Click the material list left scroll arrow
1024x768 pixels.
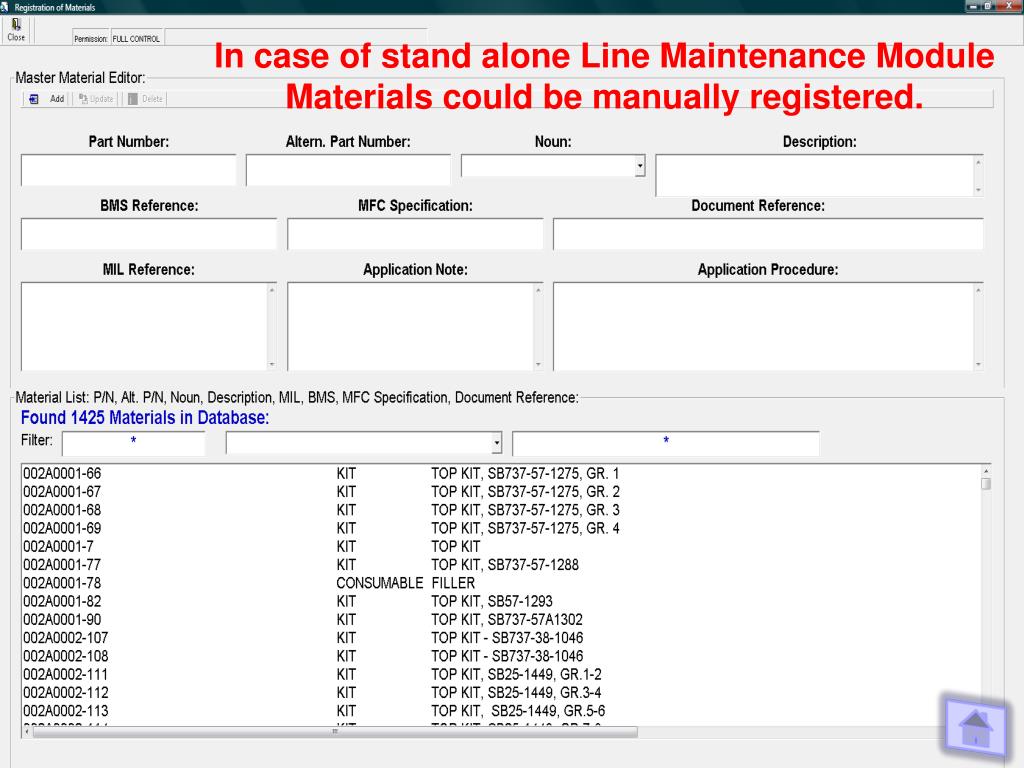pos(27,732)
